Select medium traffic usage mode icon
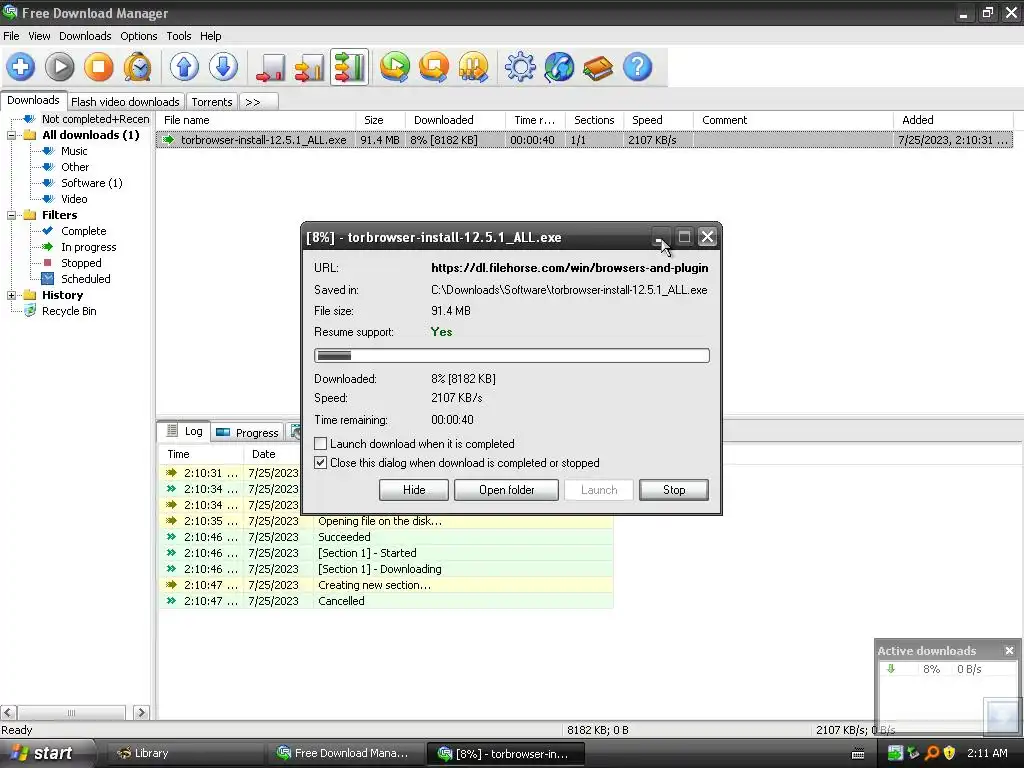The image size is (1024, 768). 310,67
